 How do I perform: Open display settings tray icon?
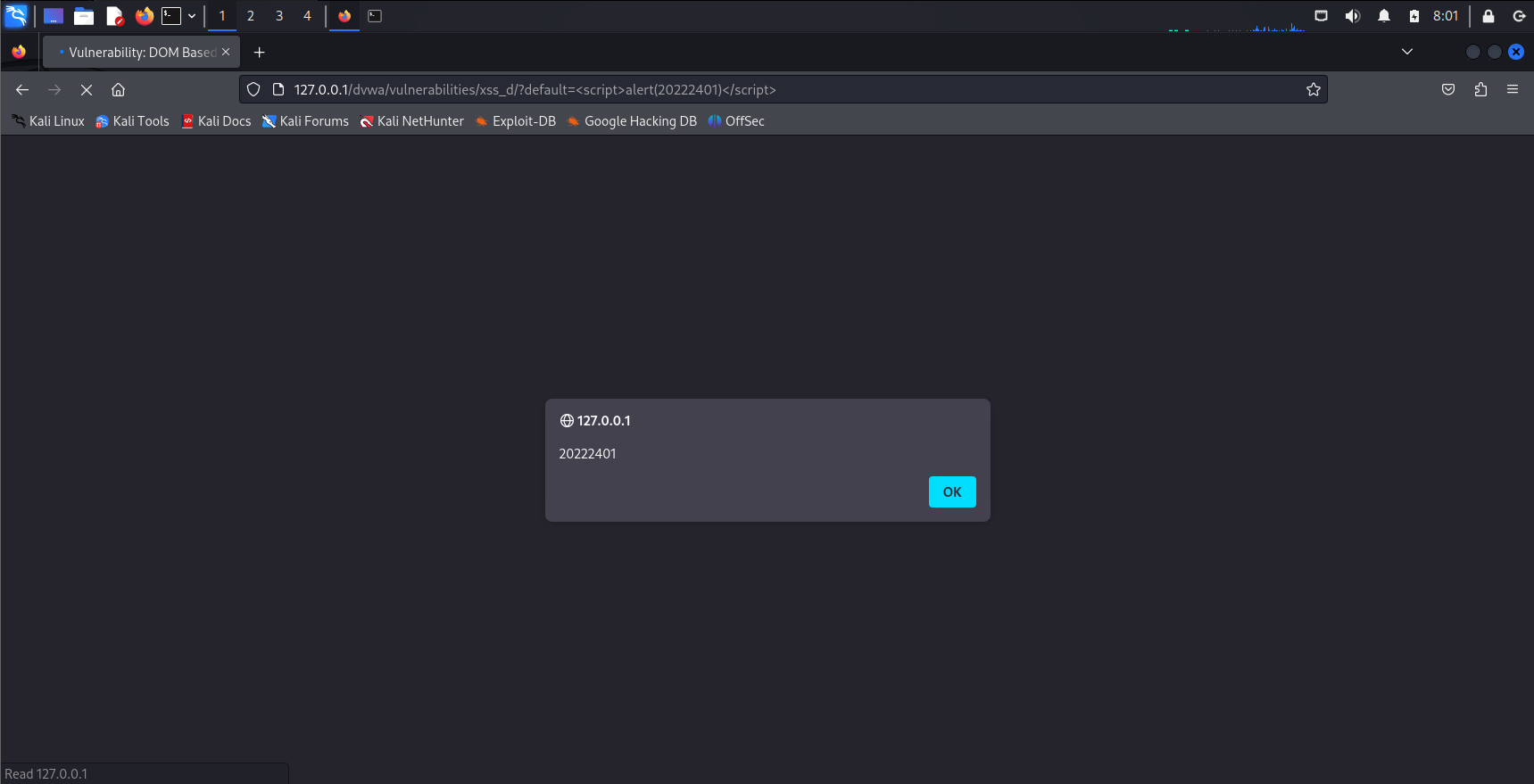(1322, 16)
